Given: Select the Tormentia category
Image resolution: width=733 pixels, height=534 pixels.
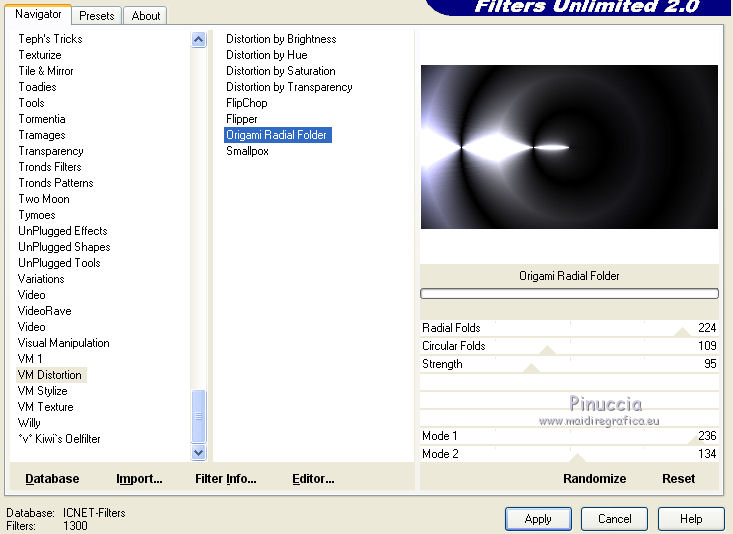Looking at the screenshot, I should coord(42,119).
